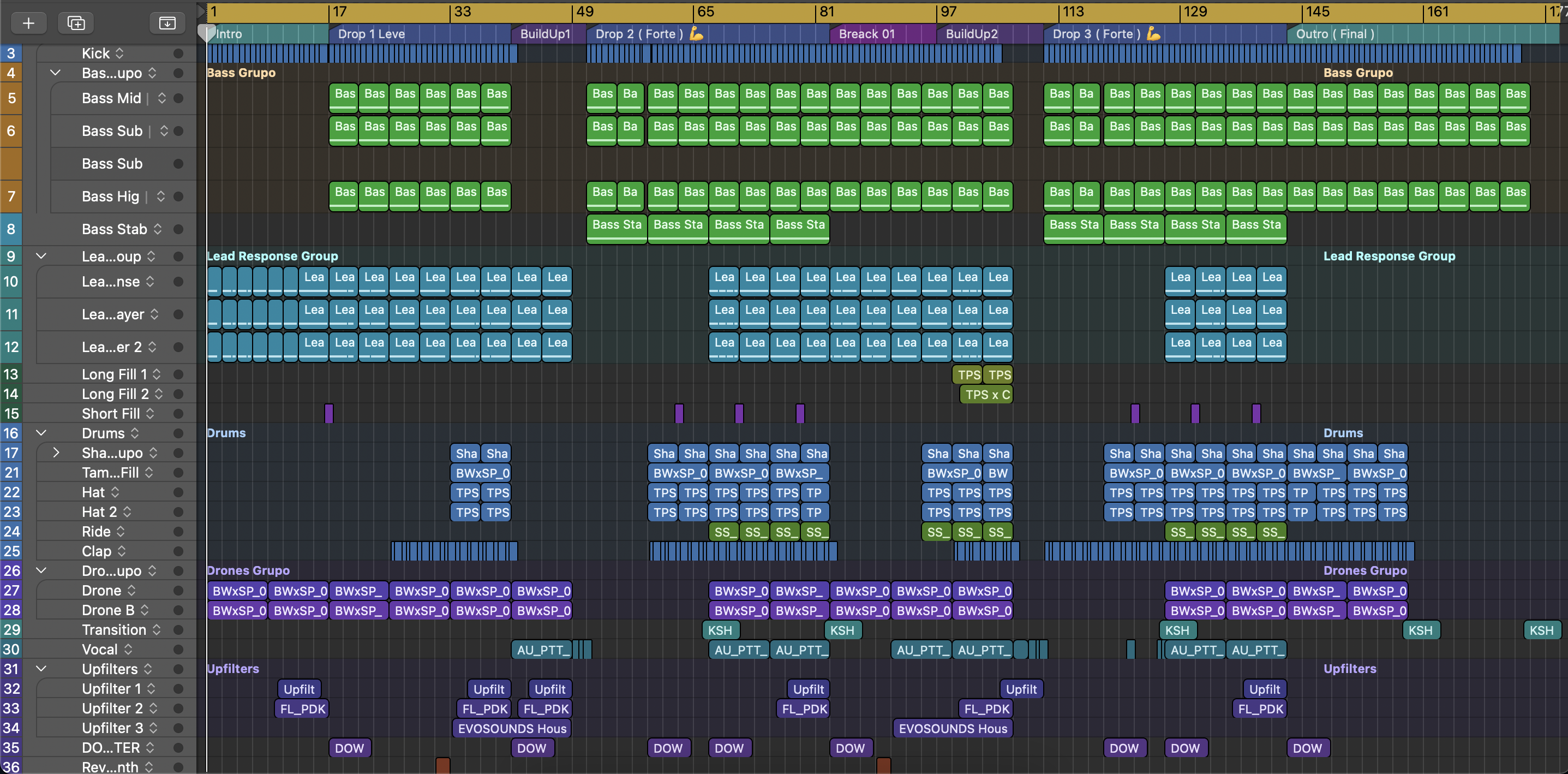1568x774 pixels.
Task: Click the up/down arrows icon beside Long Fill 2
Action: pos(158,394)
